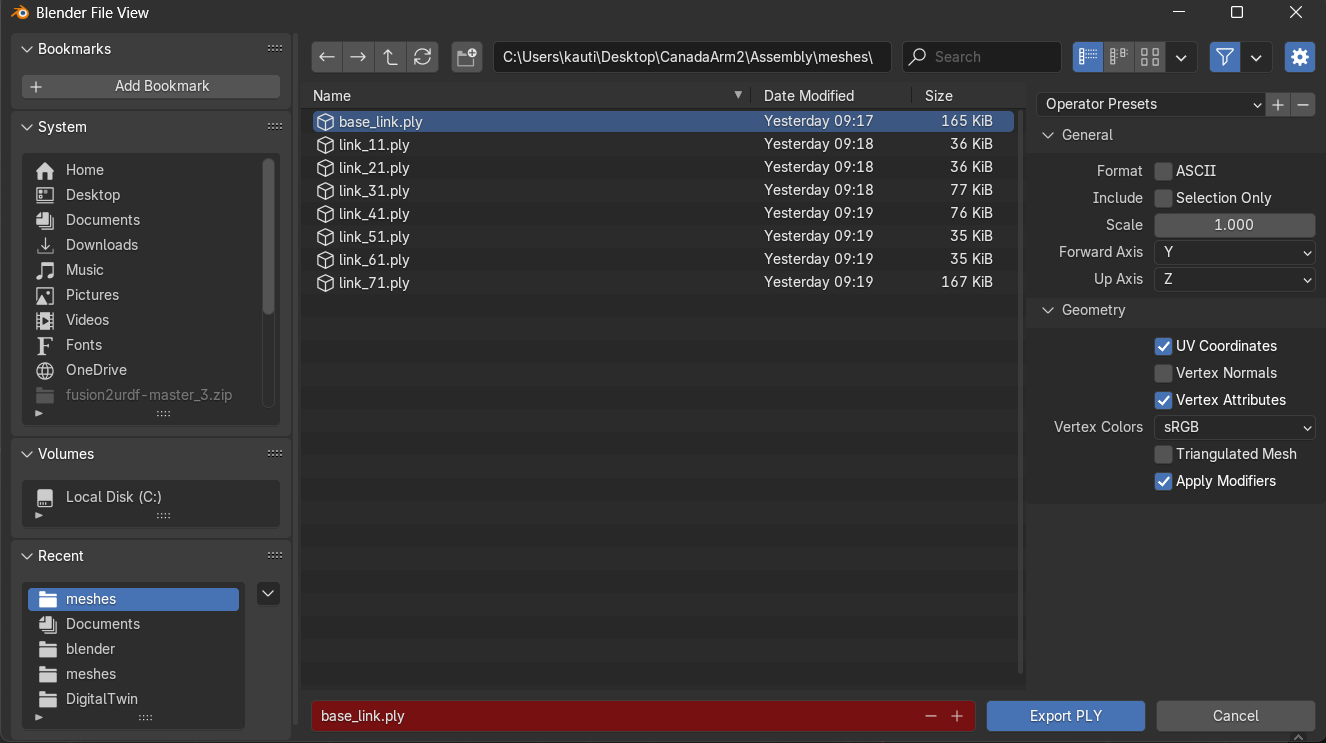Image resolution: width=1326 pixels, height=743 pixels.
Task: Uncheck Apply Modifiers option
Action: click(1163, 481)
